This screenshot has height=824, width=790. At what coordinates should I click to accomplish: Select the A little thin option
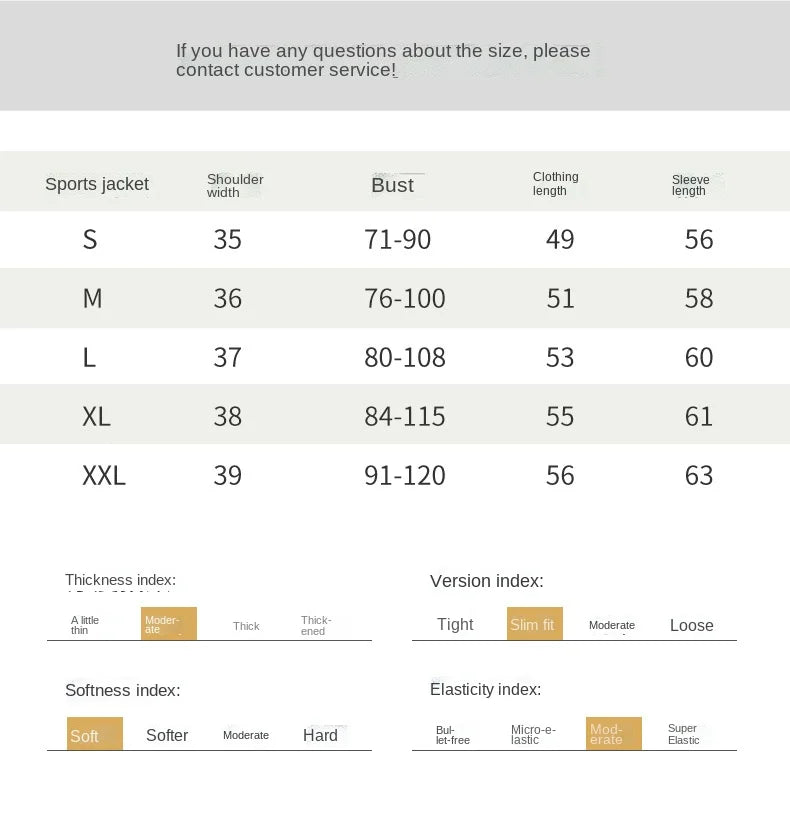[x=85, y=626]
